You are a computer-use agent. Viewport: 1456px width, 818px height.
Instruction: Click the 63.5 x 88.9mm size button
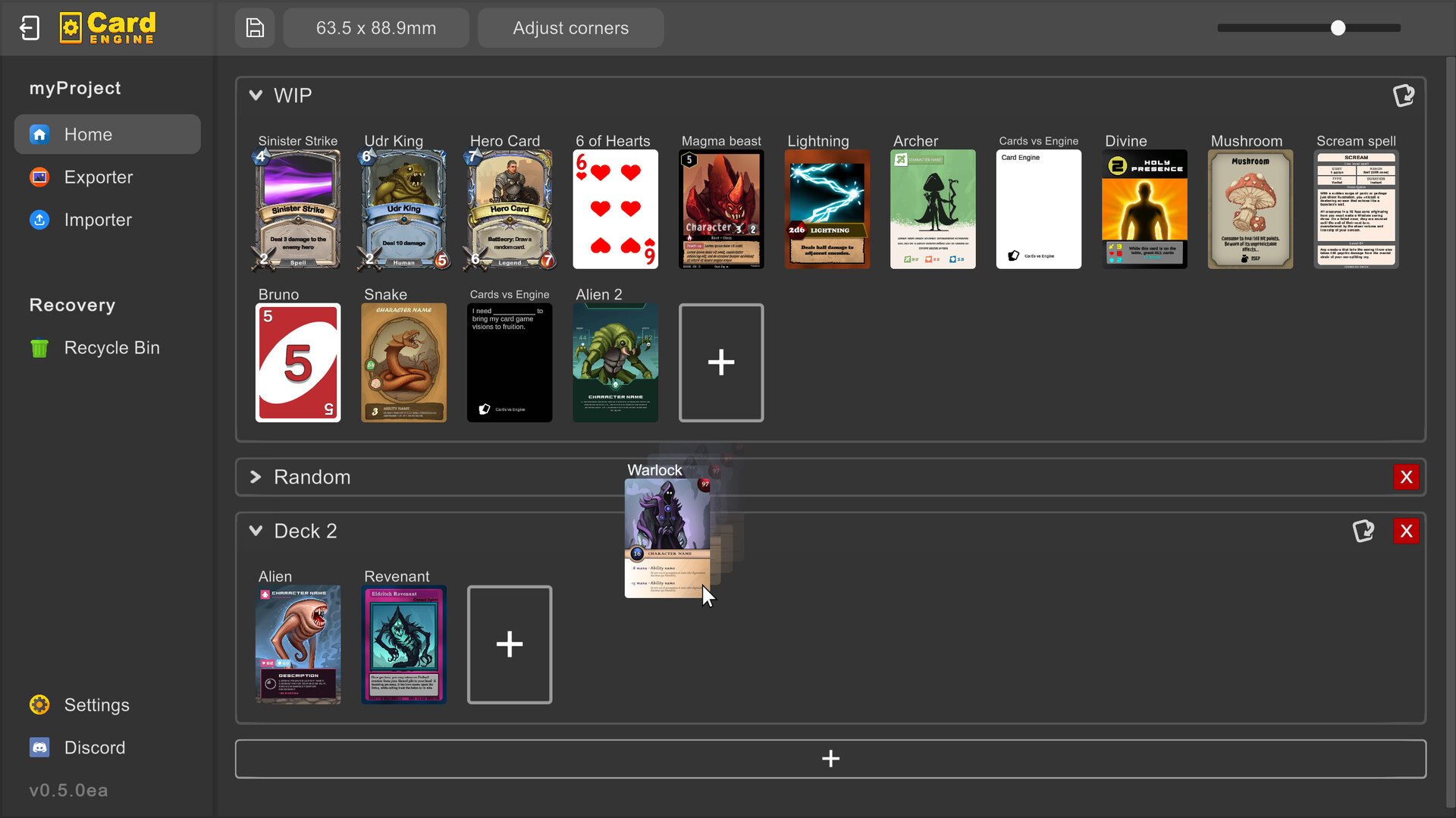(x=376, y=28)
